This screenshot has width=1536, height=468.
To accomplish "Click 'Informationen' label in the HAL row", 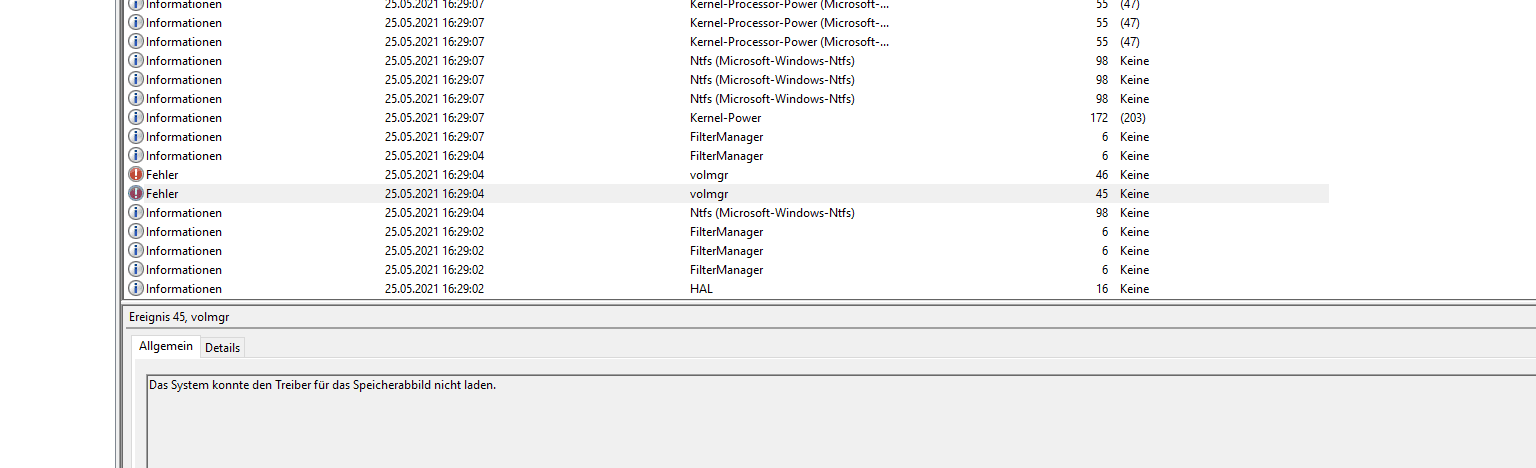I will click(x=184, y=289).
